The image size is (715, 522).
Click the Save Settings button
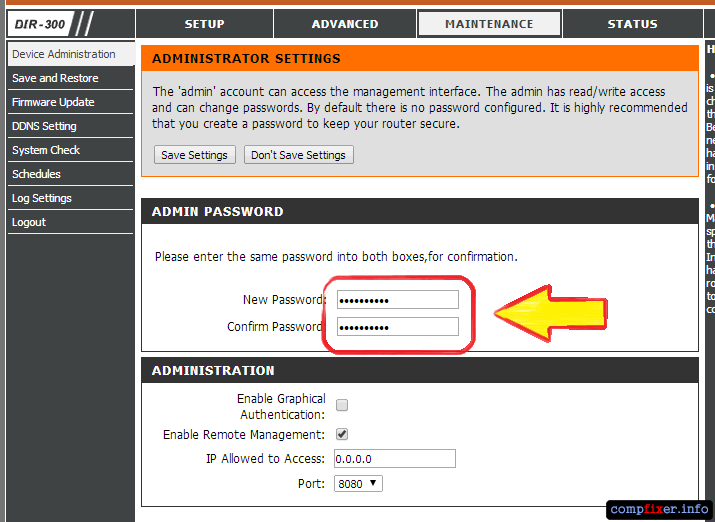(x=195, y=155)
